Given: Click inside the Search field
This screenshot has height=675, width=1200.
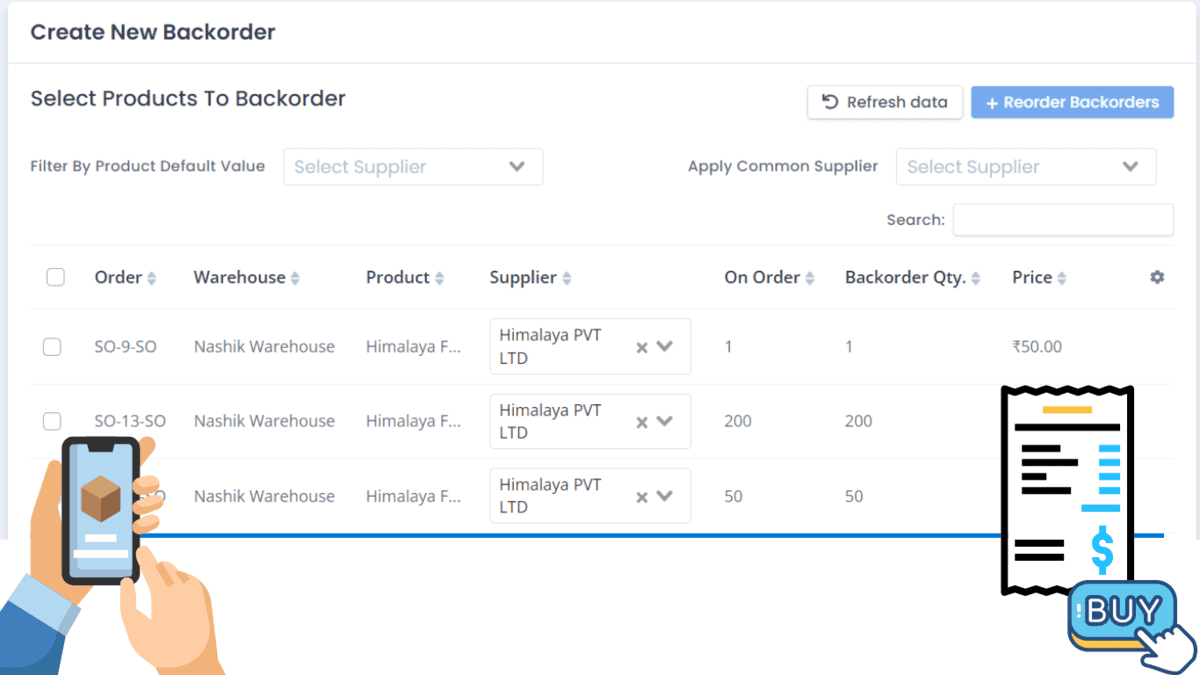Looking at the screenshot, I should (1062, 219).
